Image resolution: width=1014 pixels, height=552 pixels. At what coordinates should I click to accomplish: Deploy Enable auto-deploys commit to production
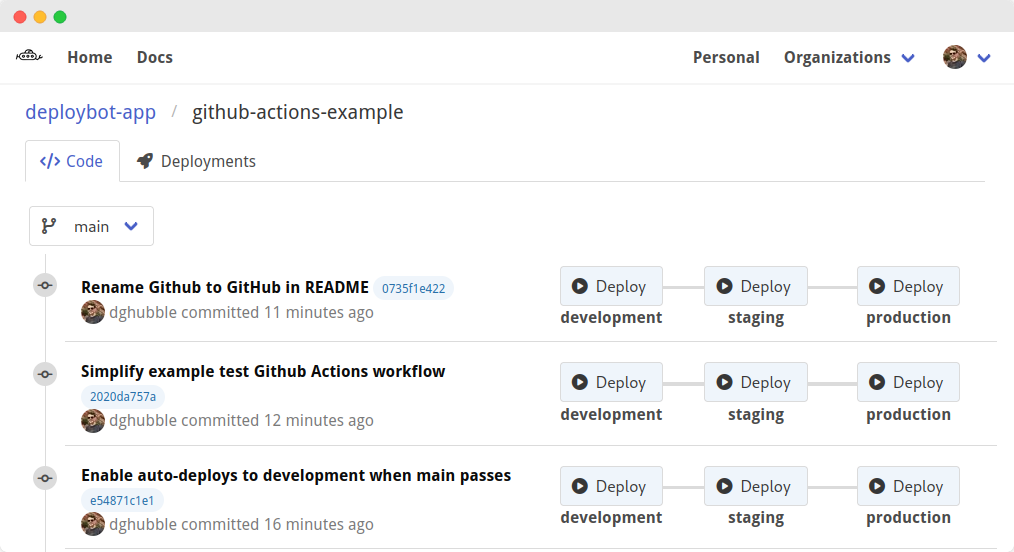tap(908, 486)
